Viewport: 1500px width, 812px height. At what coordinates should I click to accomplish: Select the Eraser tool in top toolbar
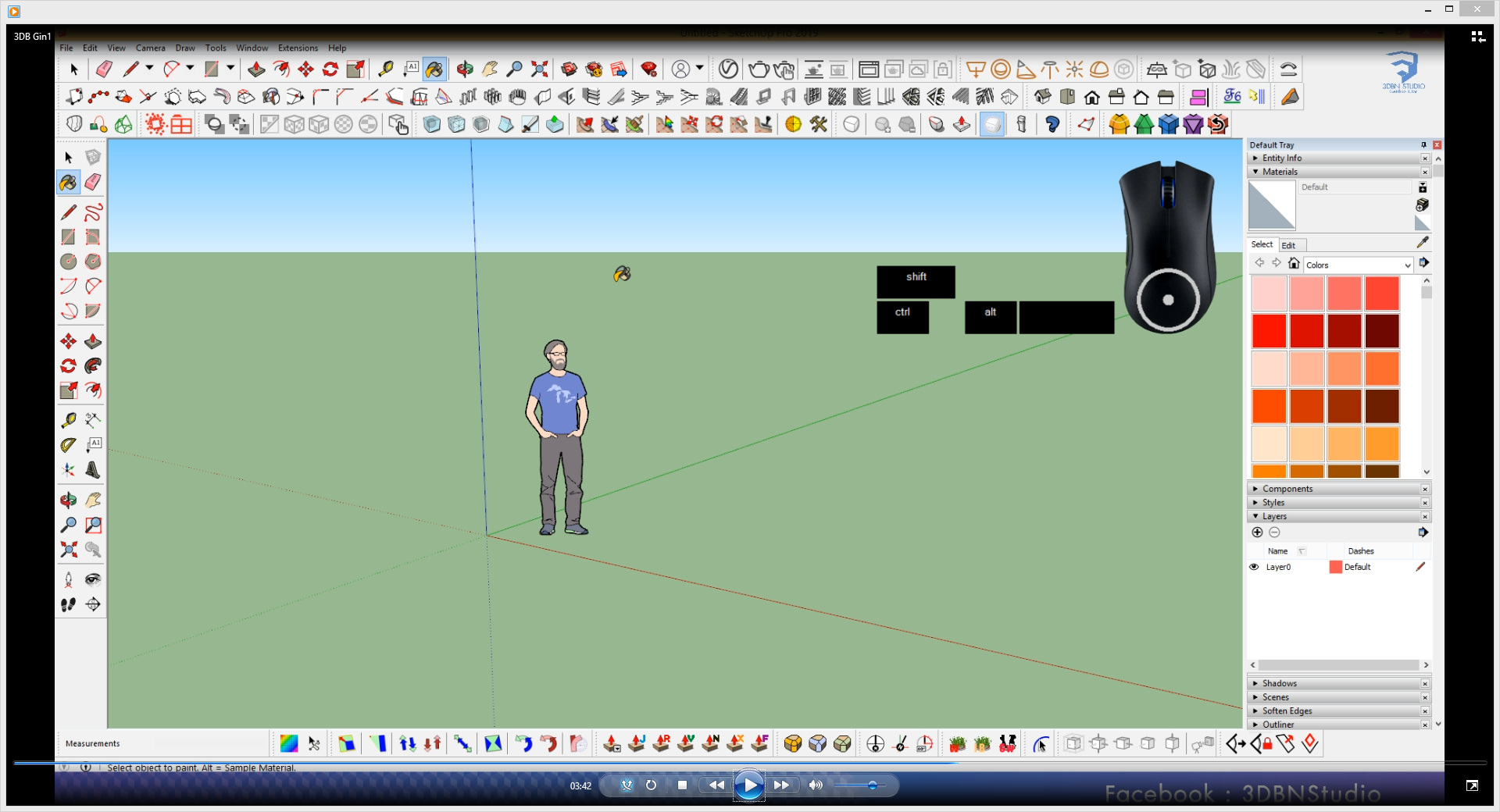click(x=104, y=69)
